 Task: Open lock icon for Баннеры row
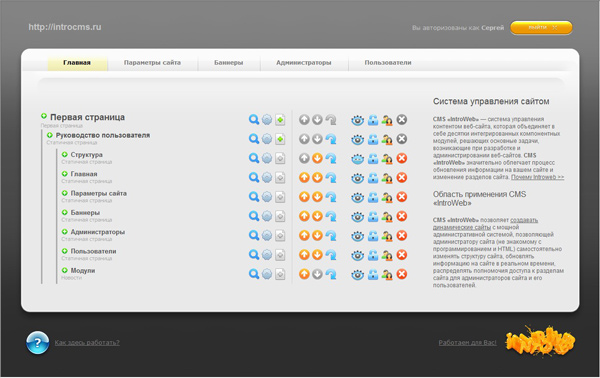coord(373,217)
